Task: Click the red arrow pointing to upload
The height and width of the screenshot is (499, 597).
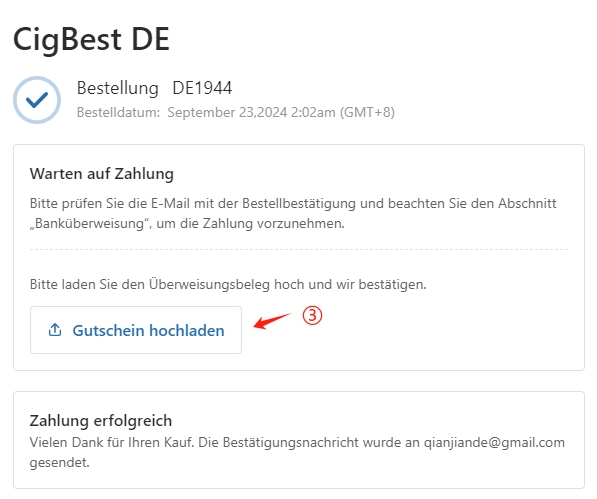Action: coord(272,321)
